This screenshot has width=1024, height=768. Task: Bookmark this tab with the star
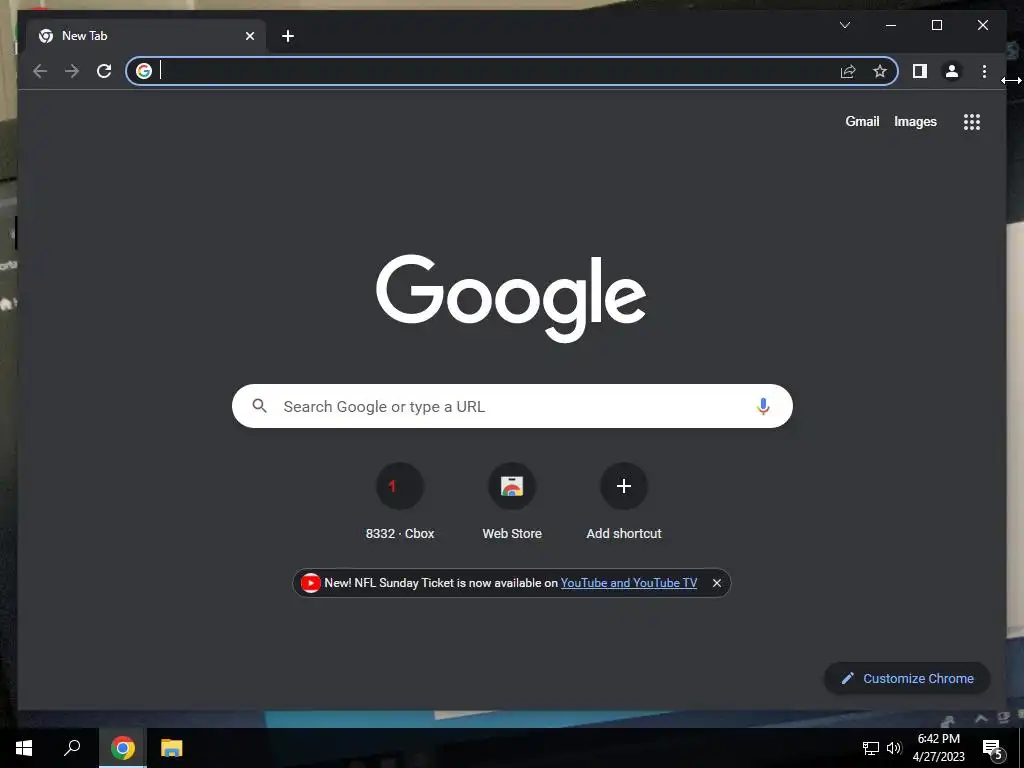click(880, 71)
